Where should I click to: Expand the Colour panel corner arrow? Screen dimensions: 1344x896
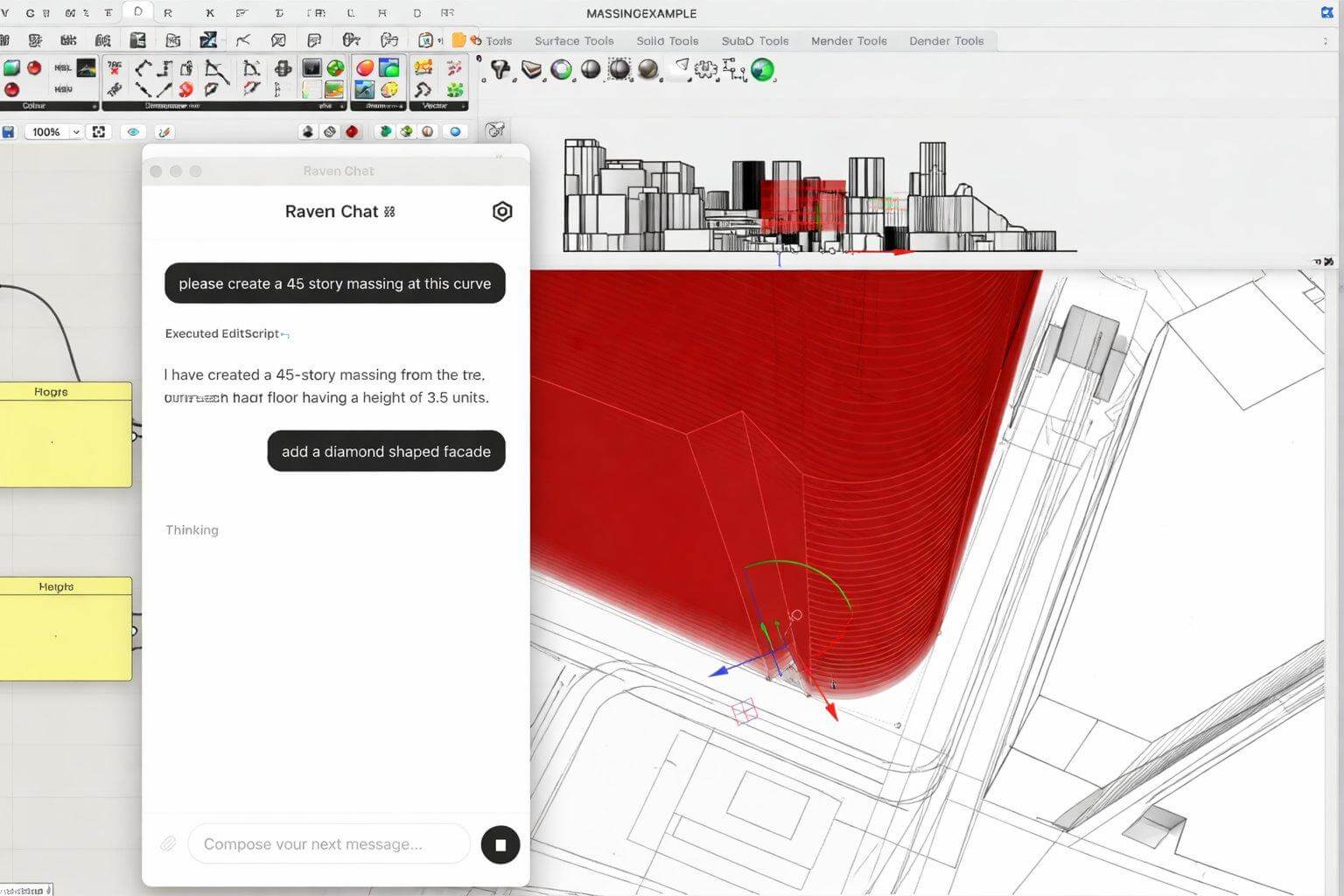(x=94, y=106)
